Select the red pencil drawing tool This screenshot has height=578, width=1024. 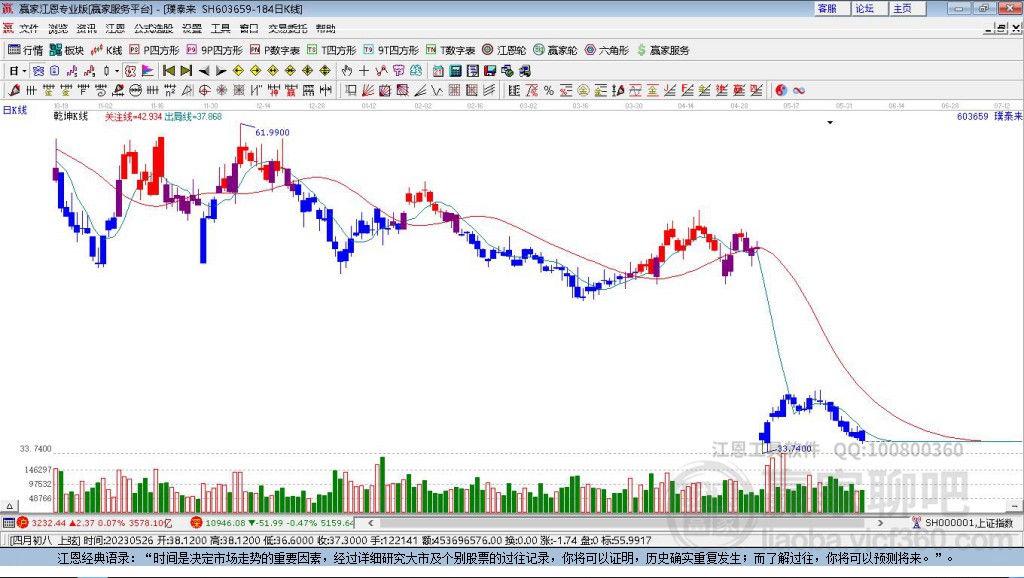pos(14,91)
